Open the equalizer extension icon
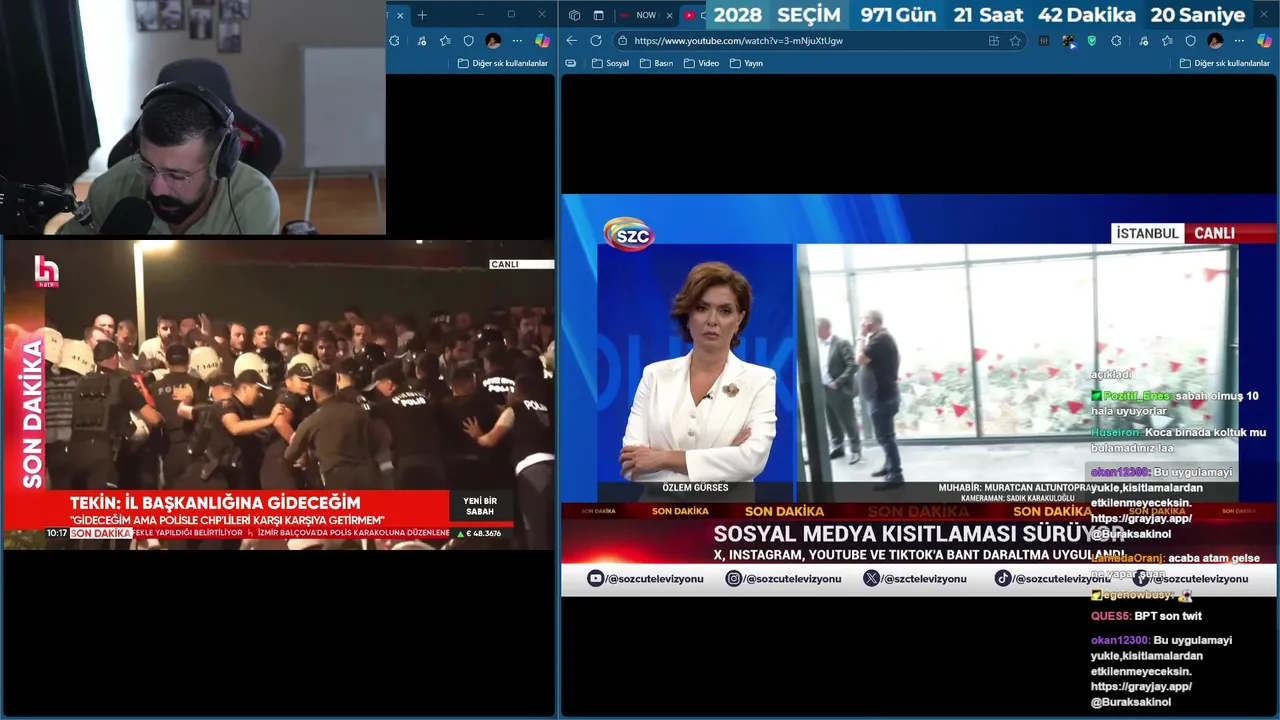 (1044, 41)
